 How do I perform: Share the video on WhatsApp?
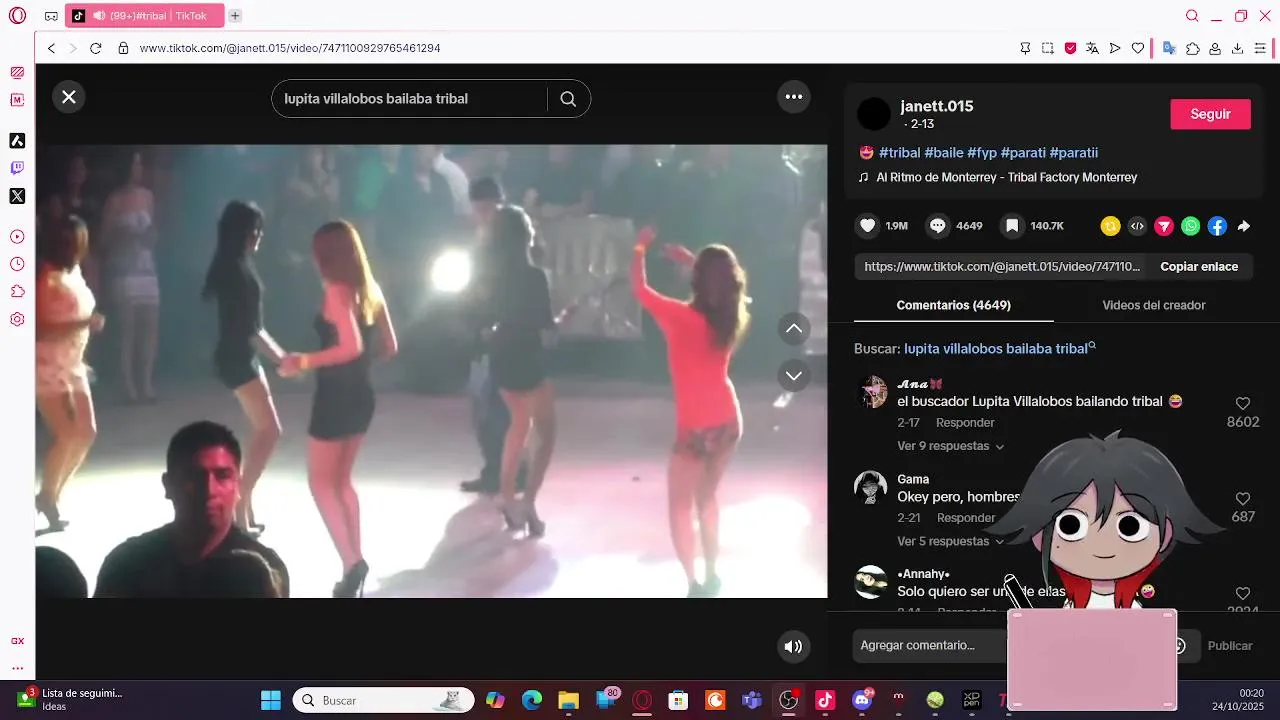tap(1190, 226)
